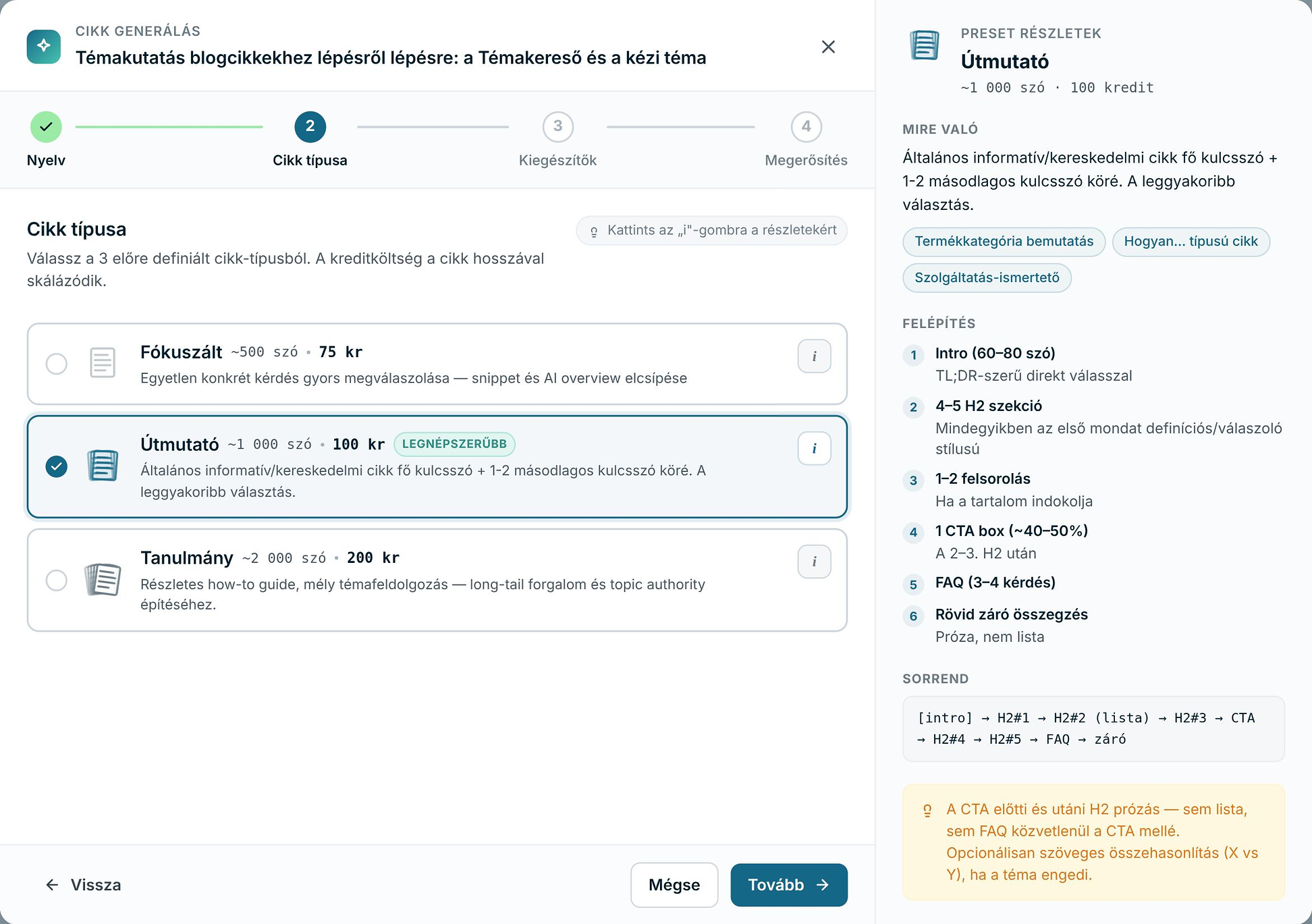Click the Tanulmány multi-page document icon
Image resolution: width=1312 pixels, height=924 pixels.
pyautogui.click(x=103, y=580)
